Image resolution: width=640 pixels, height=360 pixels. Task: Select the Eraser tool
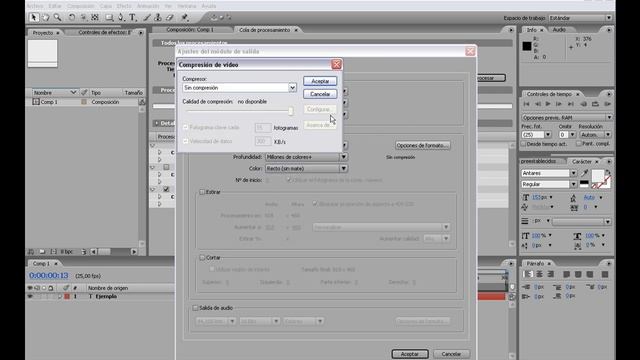(170, 17)
